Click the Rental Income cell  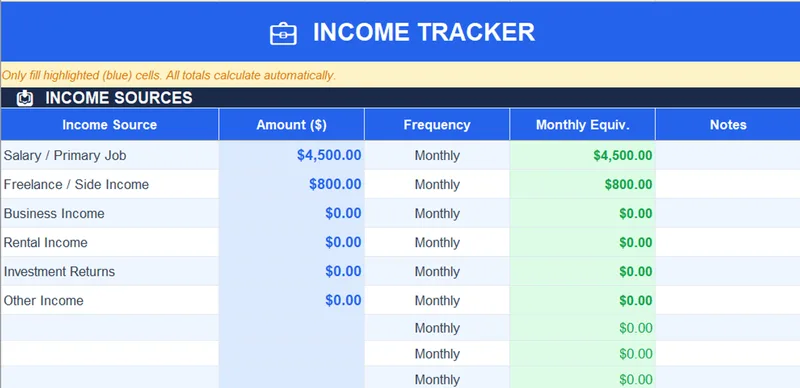pos(110,242)
